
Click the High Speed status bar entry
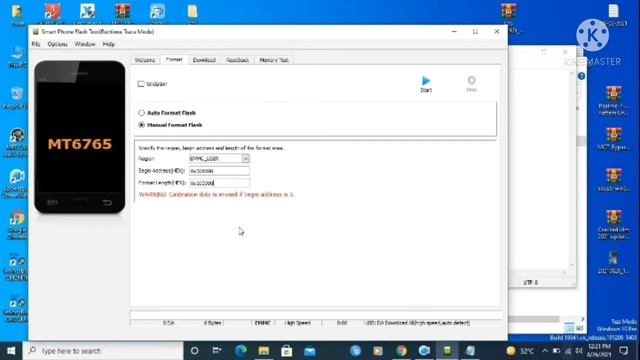click(x=298, y=323)
